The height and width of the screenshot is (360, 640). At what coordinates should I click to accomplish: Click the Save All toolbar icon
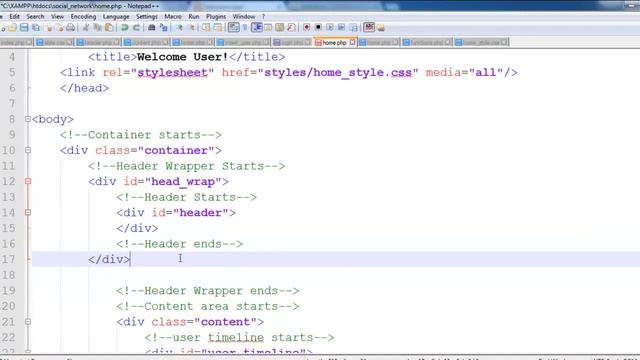click(36, 27)
